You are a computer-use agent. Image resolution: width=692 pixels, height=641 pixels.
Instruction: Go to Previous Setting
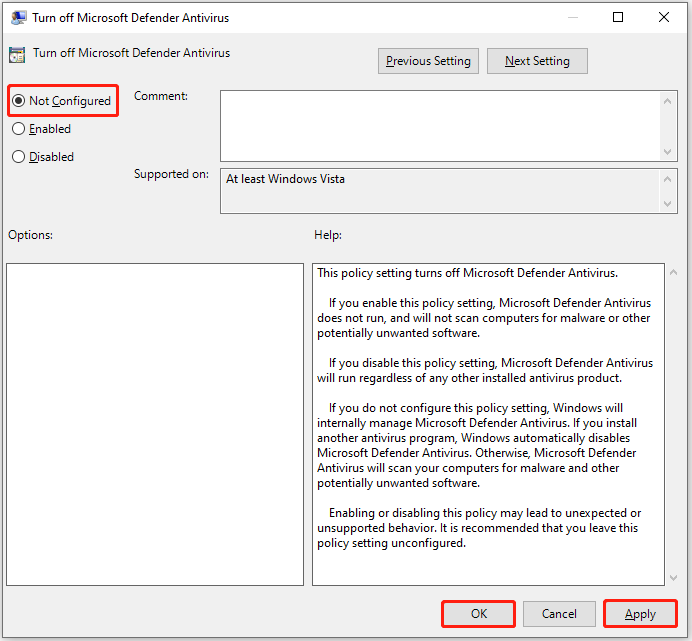[428, 61]
